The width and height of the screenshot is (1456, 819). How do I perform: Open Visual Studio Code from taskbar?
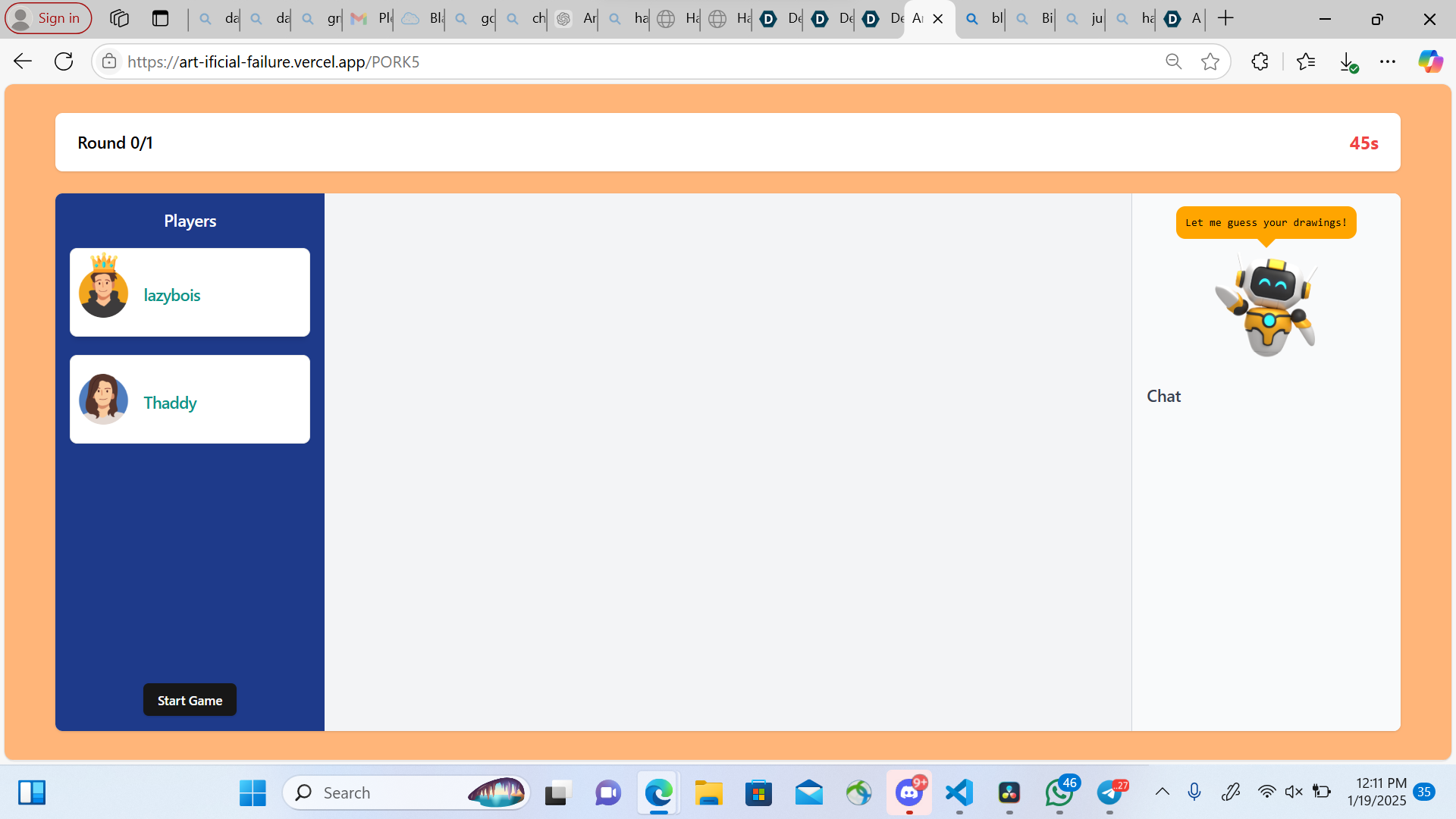[x=959, y=793]
